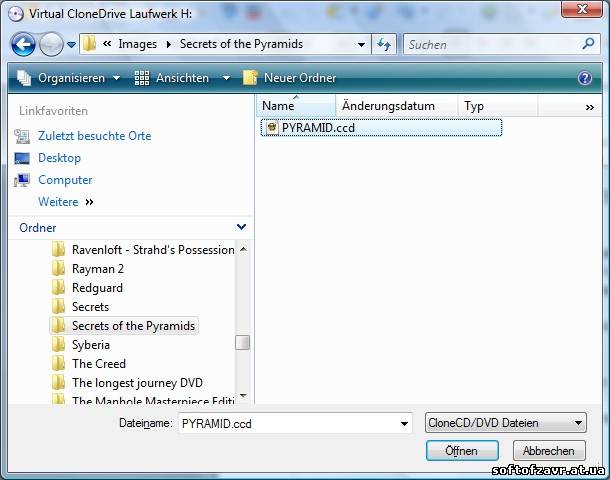610x480 pixels.
Task: Refresh the folder view with the refresh icon
Action: 384,44
